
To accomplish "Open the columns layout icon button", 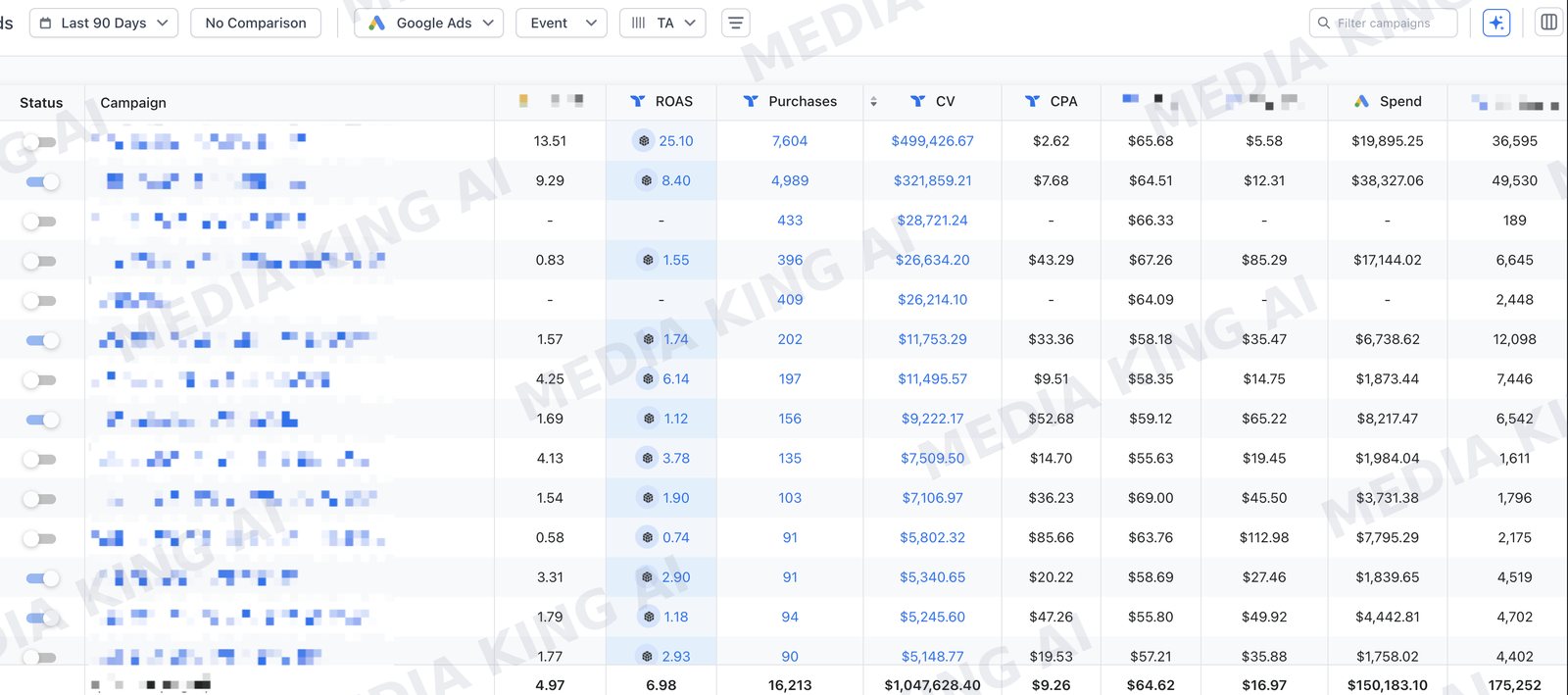I will 1549,22.
